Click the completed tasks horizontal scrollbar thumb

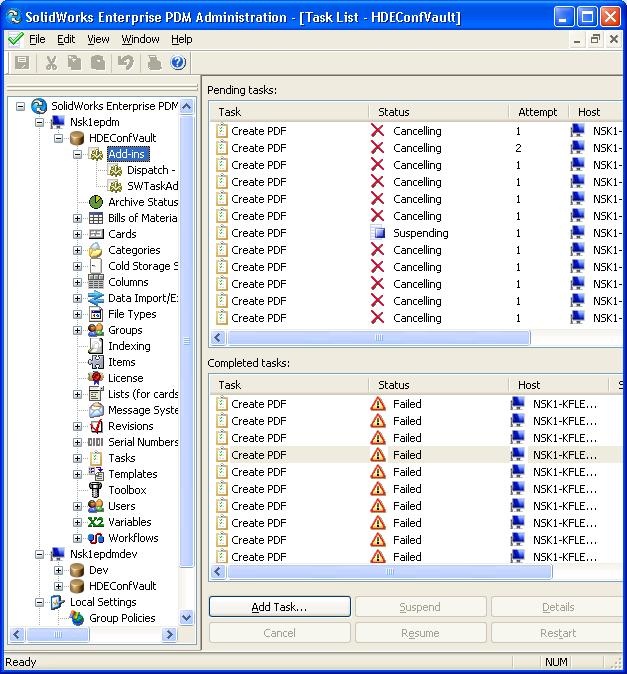[389, 571]
